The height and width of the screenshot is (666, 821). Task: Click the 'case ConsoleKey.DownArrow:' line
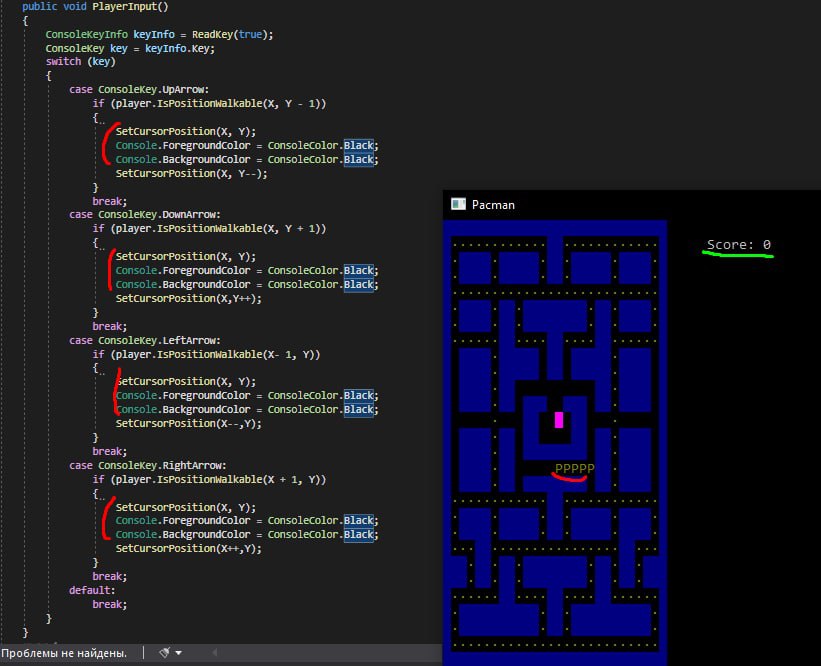[145, 215]
